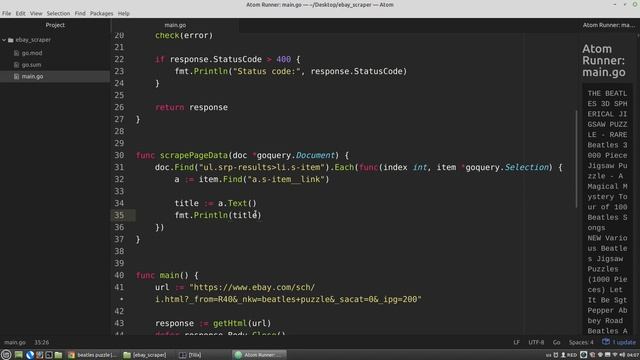Open the Find menu
Viewport: 640px width, 360px height.
(80, 13)
